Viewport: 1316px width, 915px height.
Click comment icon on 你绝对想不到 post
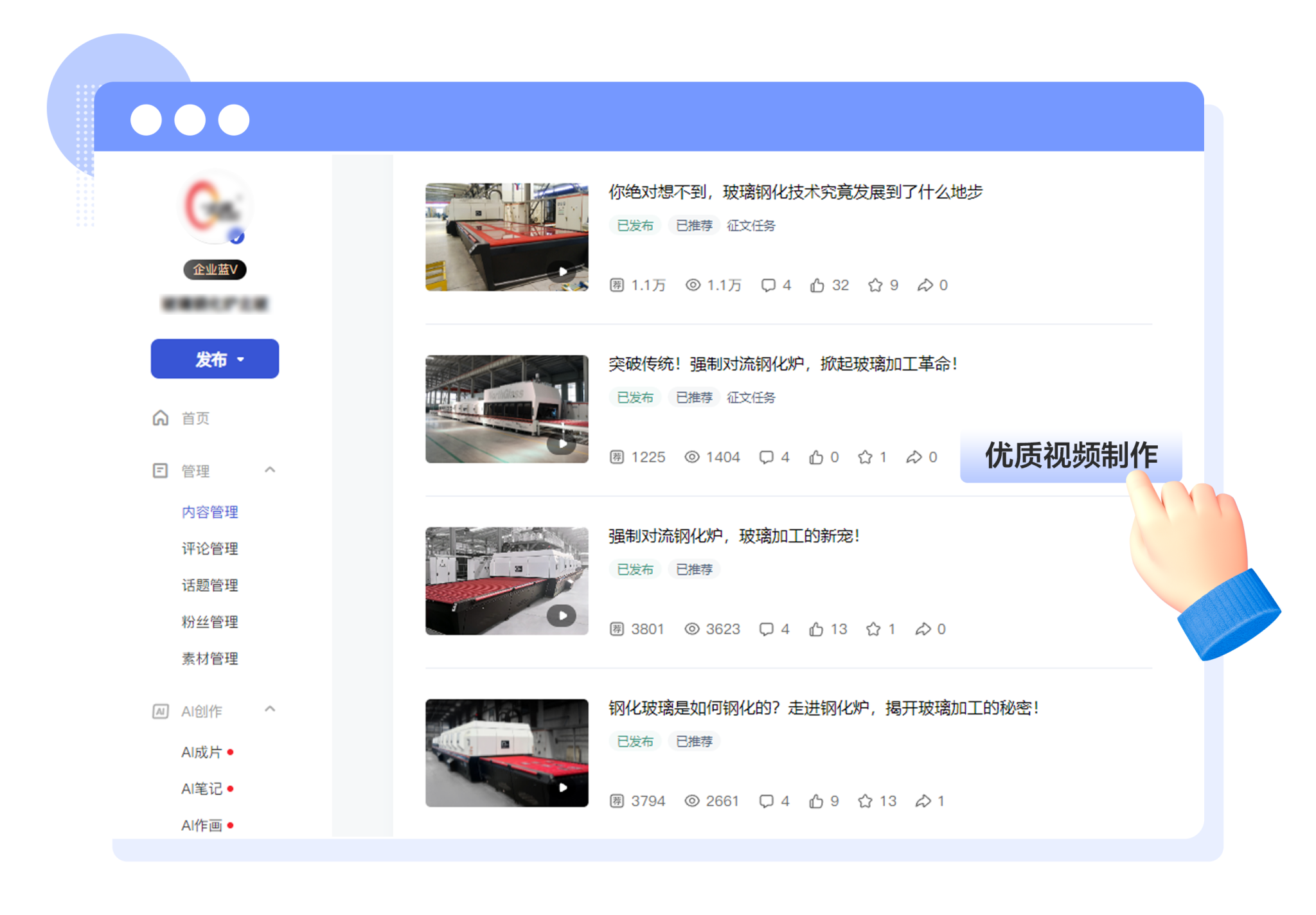pos(768,285)
